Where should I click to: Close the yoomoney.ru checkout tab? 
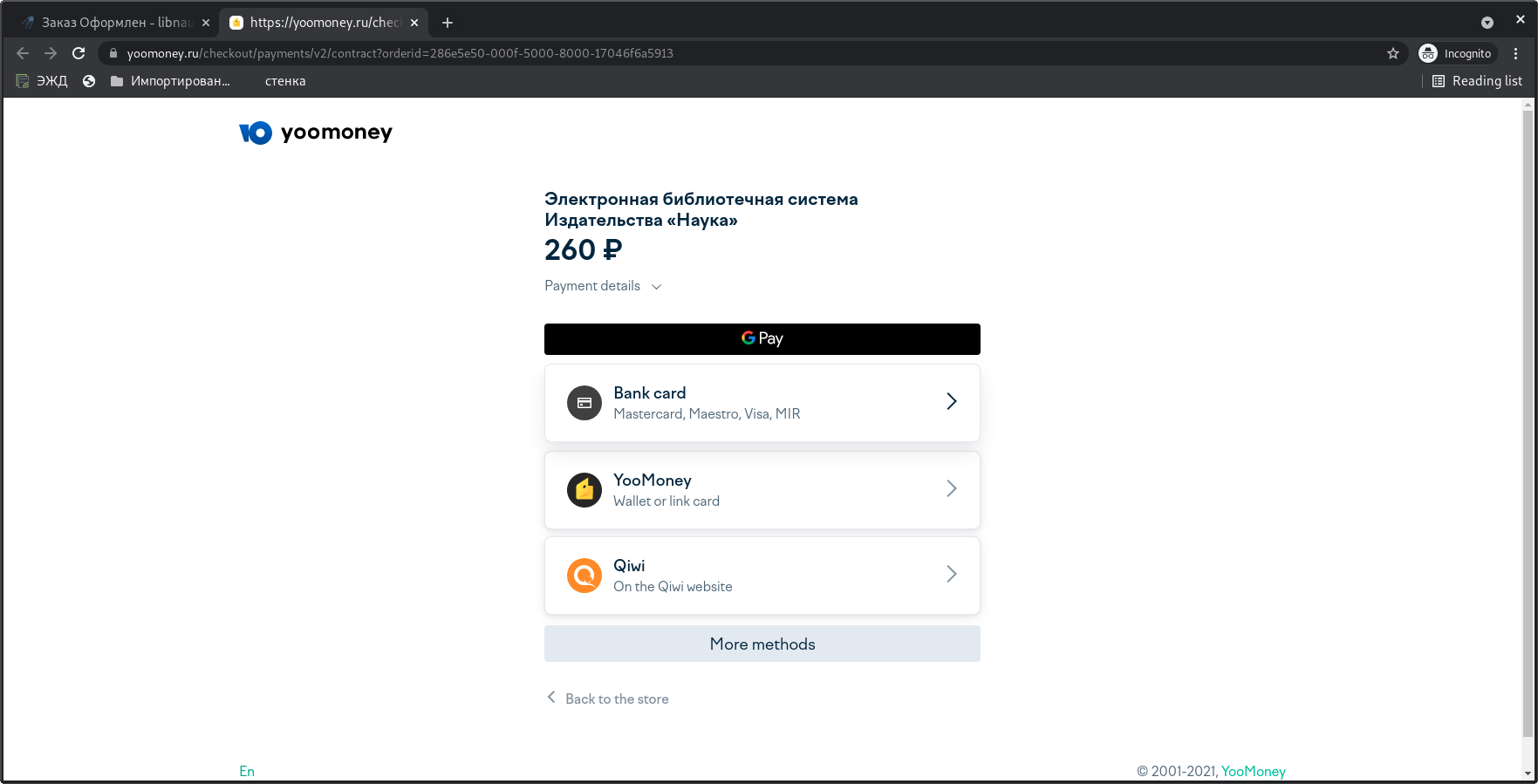(414, 23)
